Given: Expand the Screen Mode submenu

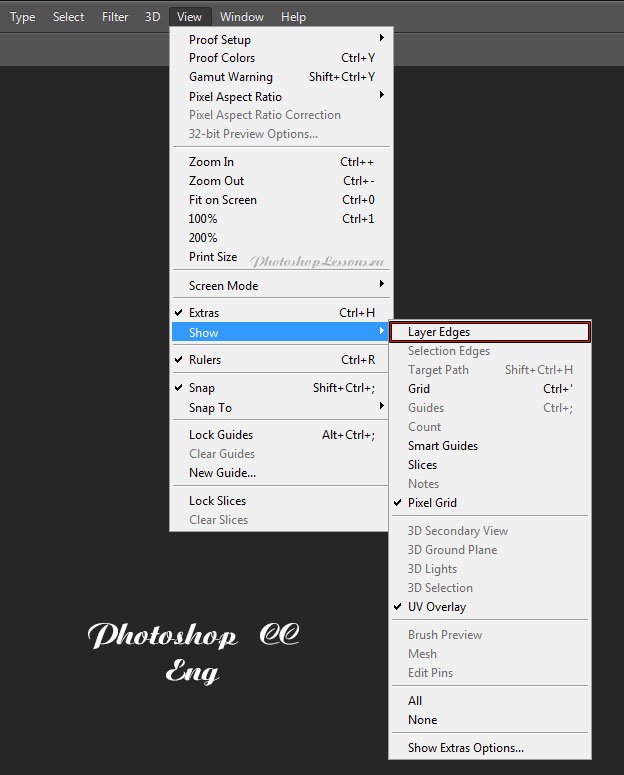Looking at the screenshot, I should 281,285.
